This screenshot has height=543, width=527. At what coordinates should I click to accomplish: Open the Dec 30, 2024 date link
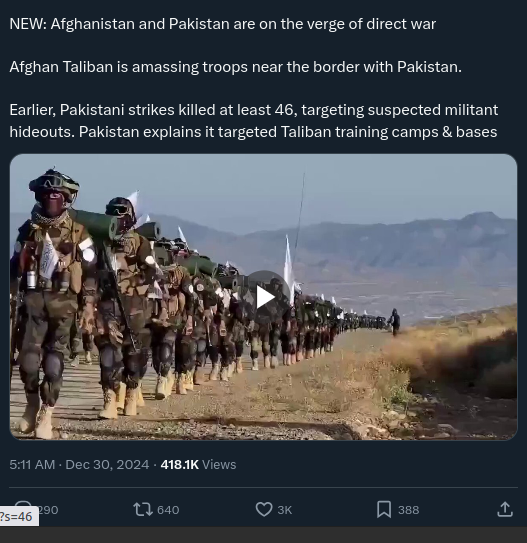point(107,465)
